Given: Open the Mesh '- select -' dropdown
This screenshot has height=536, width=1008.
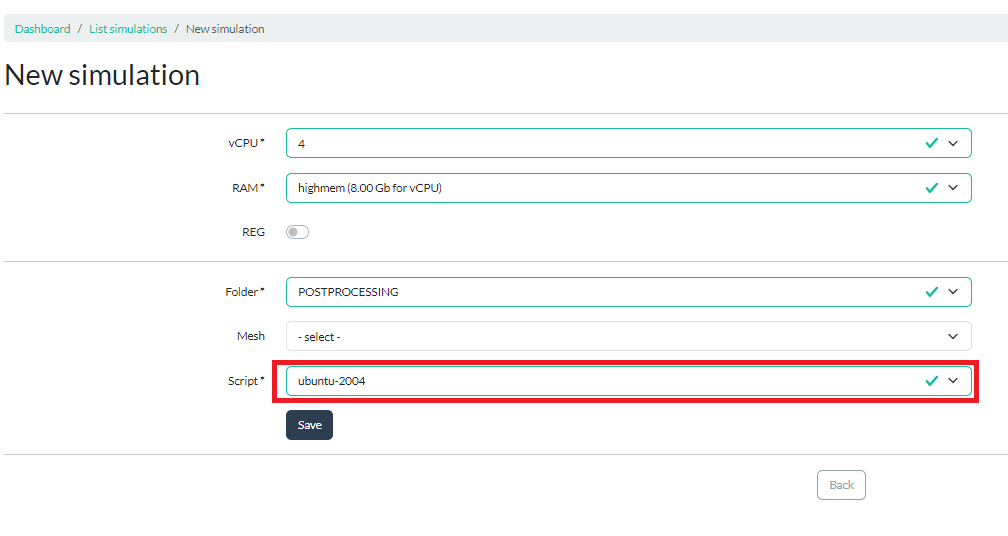Looking at the screenshot, I should (629, 336).
